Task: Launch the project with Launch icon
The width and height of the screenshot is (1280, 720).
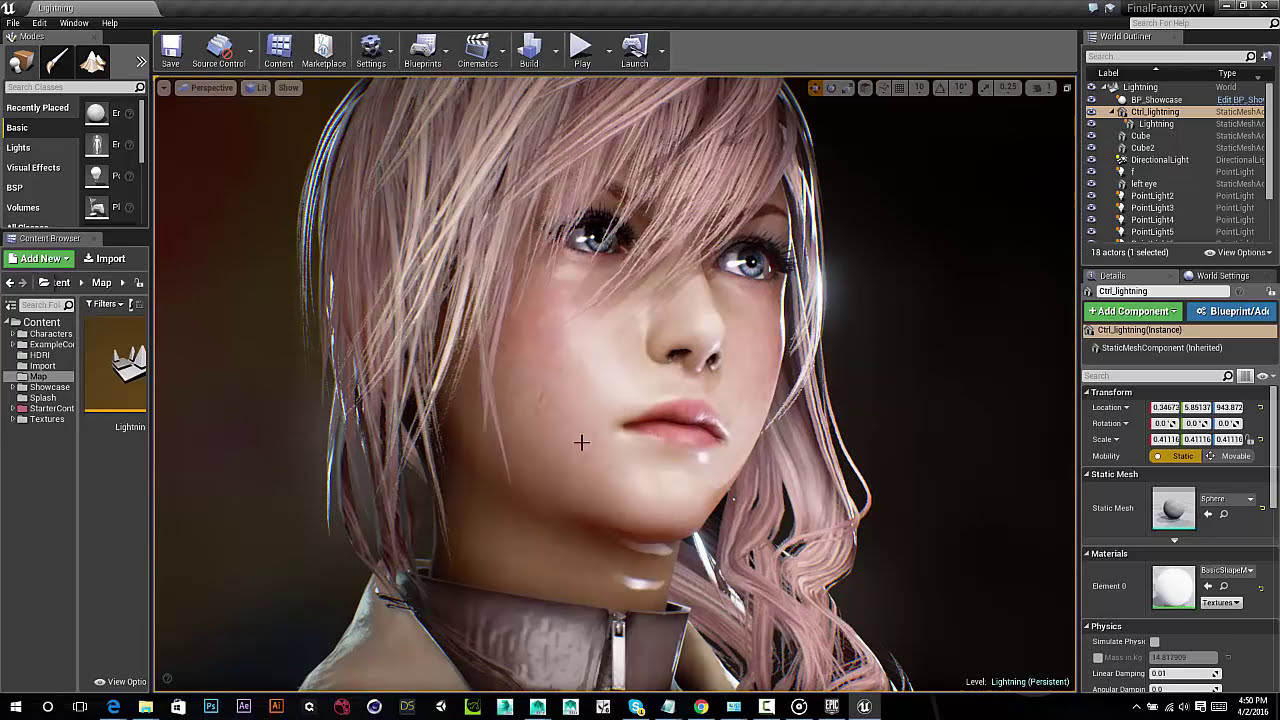Action: click(x=635, y=51)
